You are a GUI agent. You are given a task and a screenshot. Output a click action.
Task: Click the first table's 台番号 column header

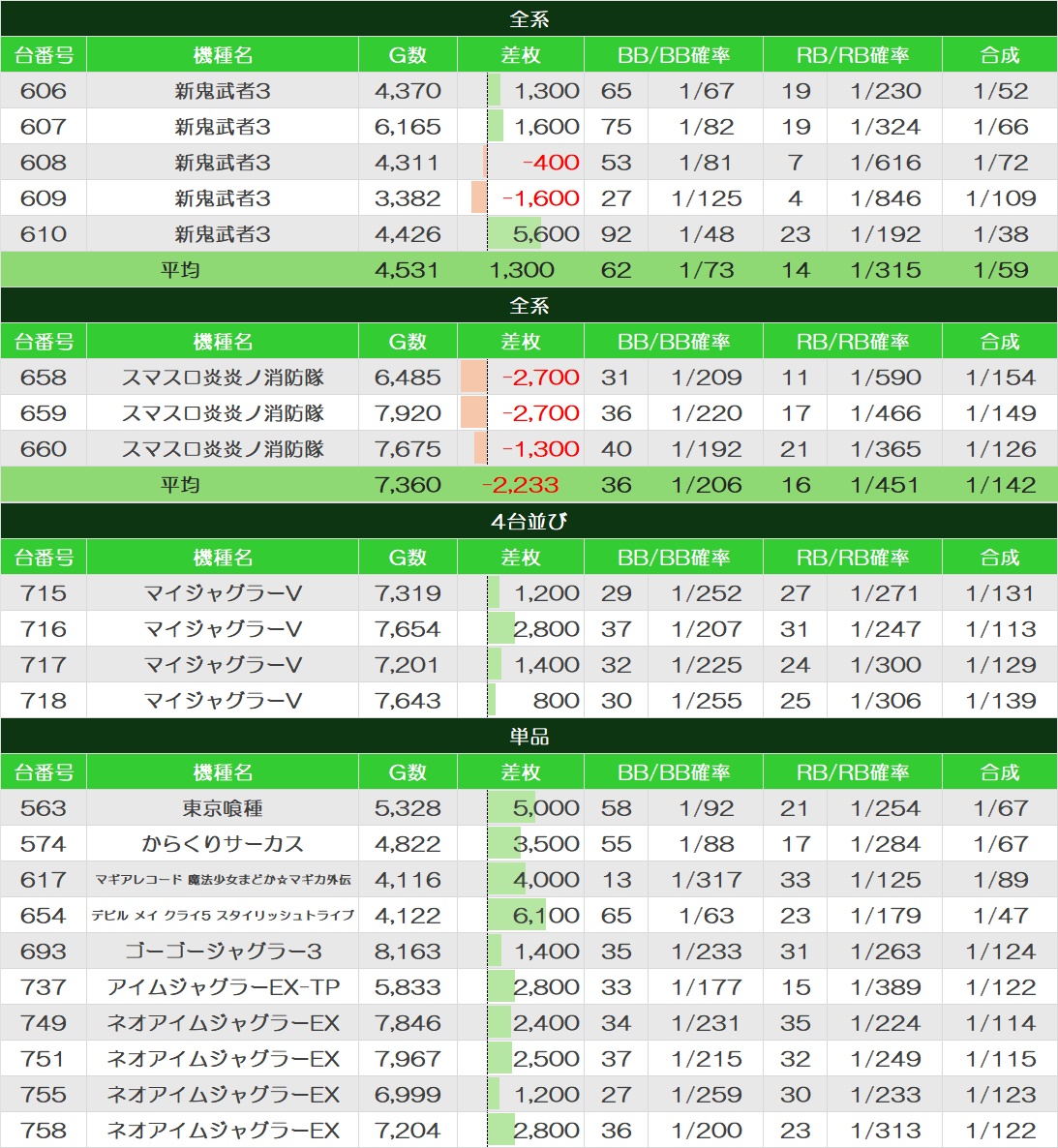click(x=44, y=55)
